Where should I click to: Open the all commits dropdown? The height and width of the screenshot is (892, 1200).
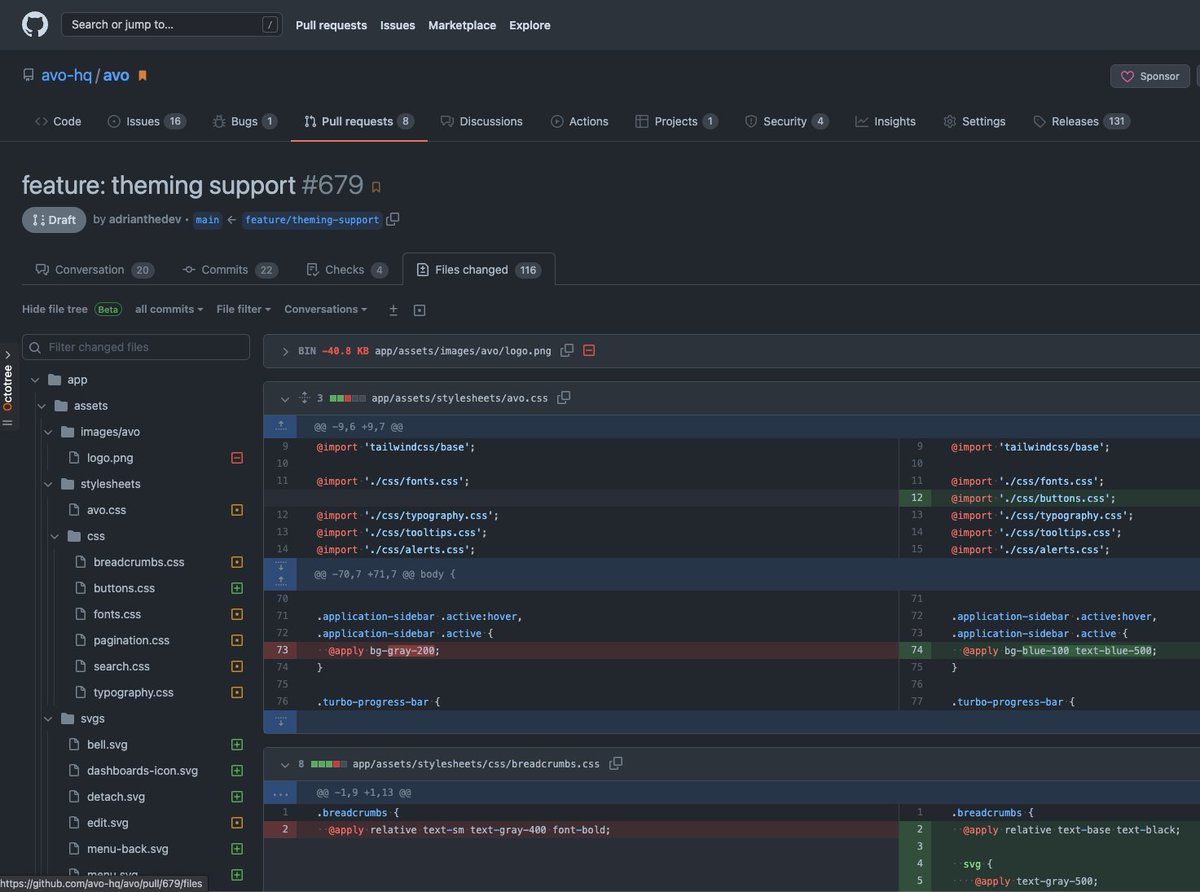tap(169, 309)
